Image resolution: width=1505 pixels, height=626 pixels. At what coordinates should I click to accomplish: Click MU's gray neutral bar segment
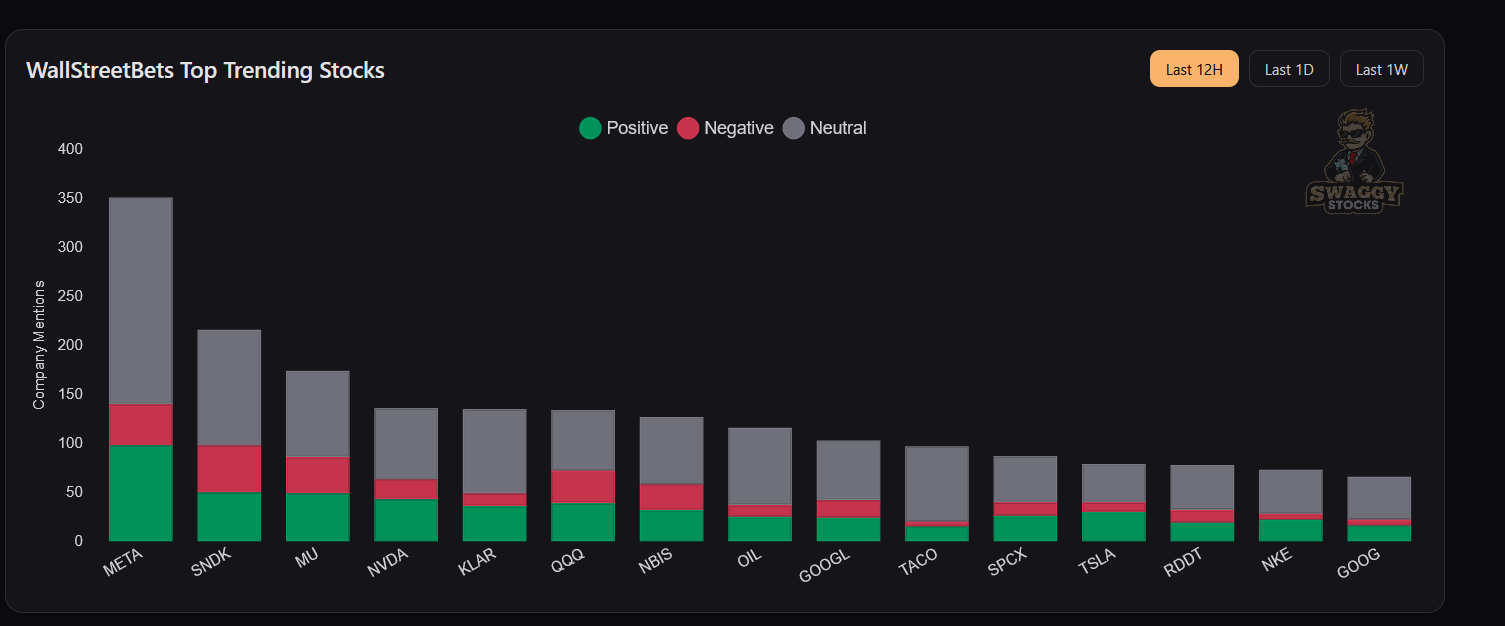tap(318, 415)
